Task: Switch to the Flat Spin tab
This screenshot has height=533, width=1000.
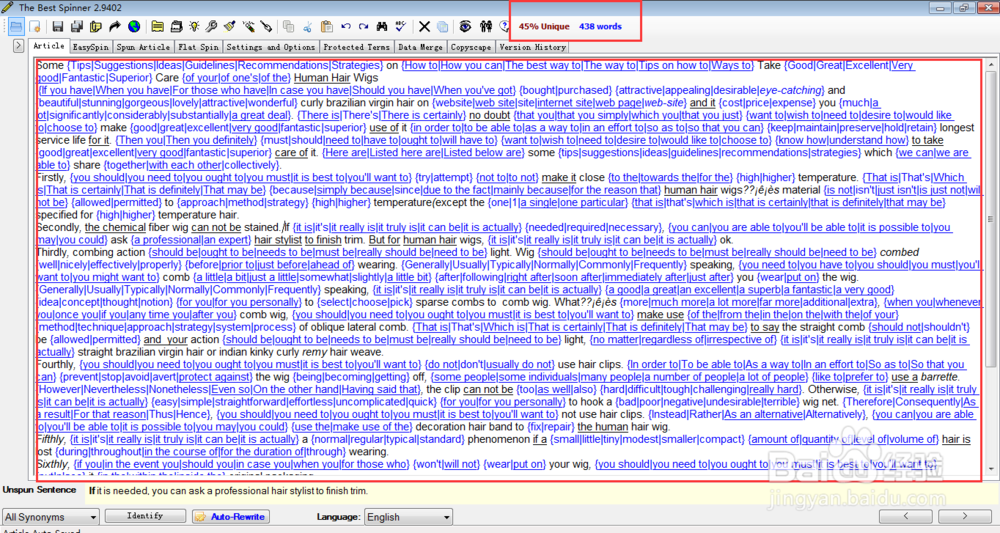Action: pos(198,47)
